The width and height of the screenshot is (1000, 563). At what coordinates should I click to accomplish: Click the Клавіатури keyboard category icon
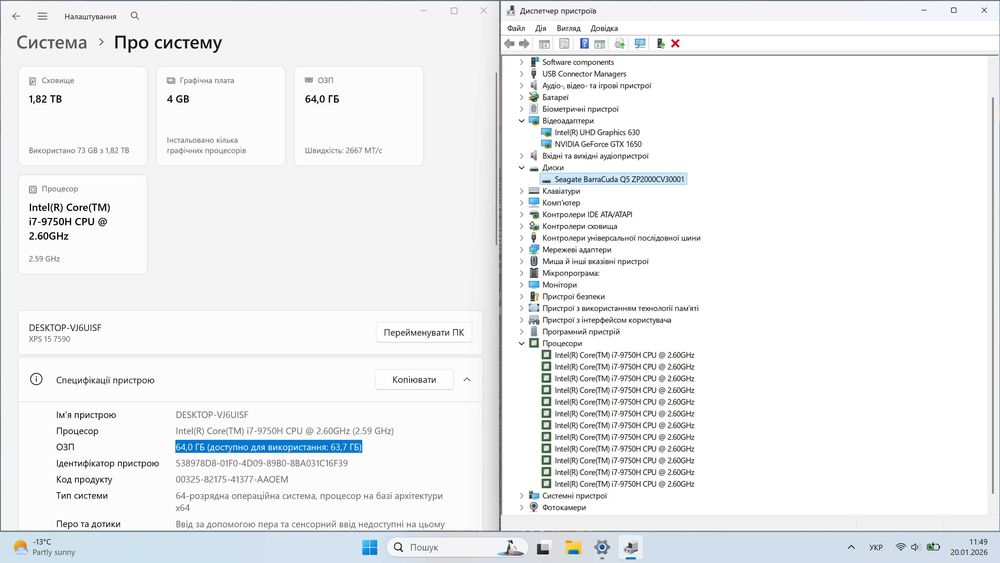pos(534,191)
